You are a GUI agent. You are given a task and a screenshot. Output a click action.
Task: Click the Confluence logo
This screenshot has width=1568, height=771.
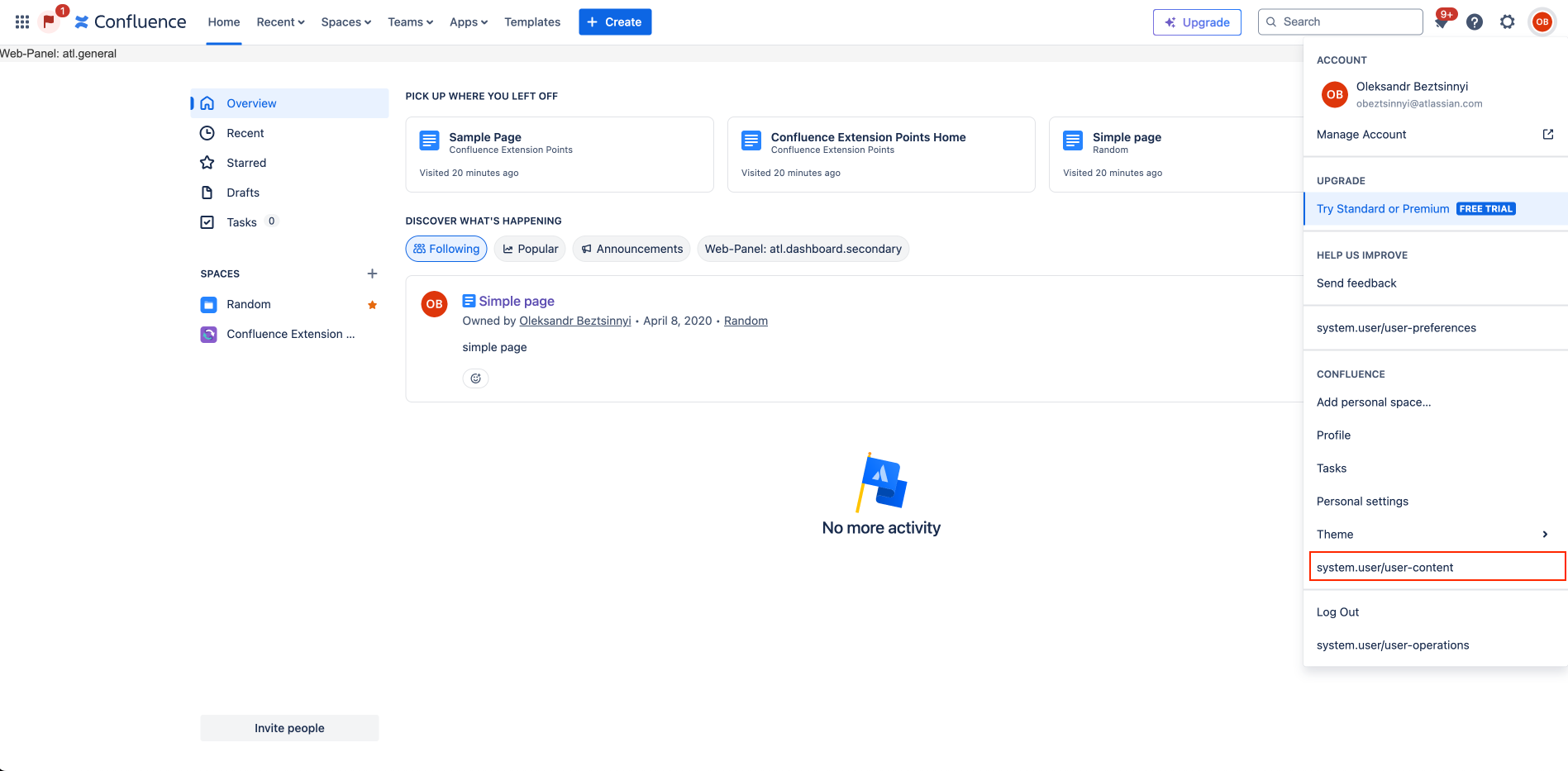[x=131, y=22]
